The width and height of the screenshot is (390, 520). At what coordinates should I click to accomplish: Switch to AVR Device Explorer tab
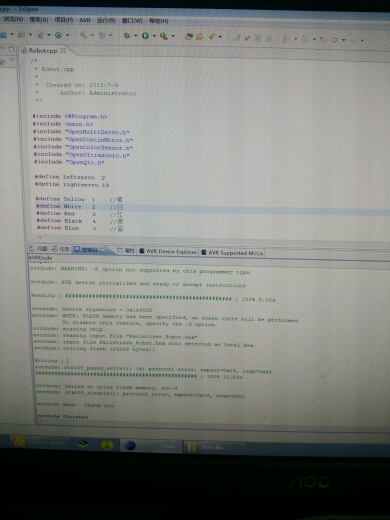168,252
